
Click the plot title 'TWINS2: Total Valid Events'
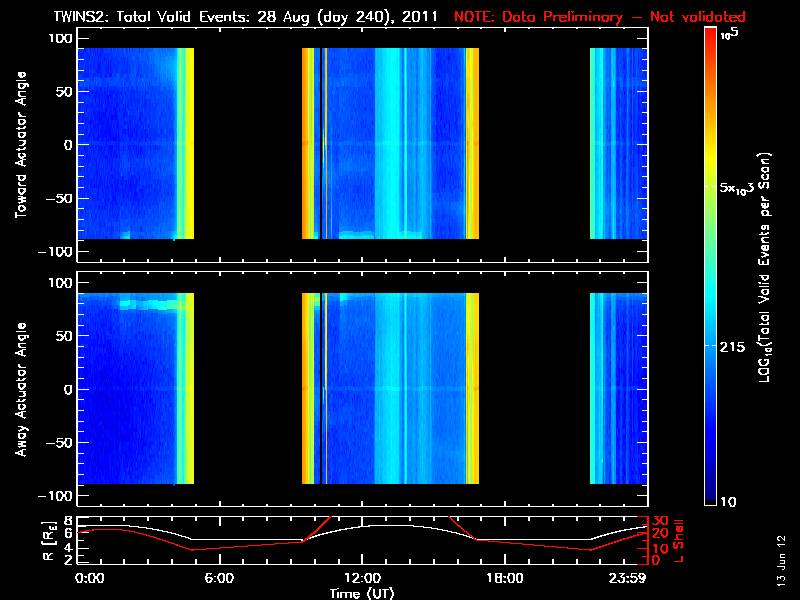[152, 17]
